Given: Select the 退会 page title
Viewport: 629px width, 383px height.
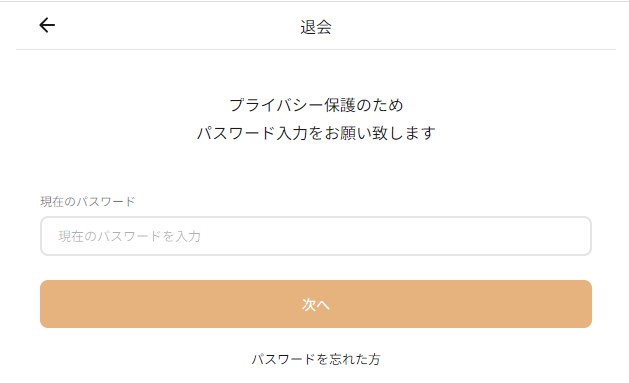Looking at the screenshot, I should [316, 27].
